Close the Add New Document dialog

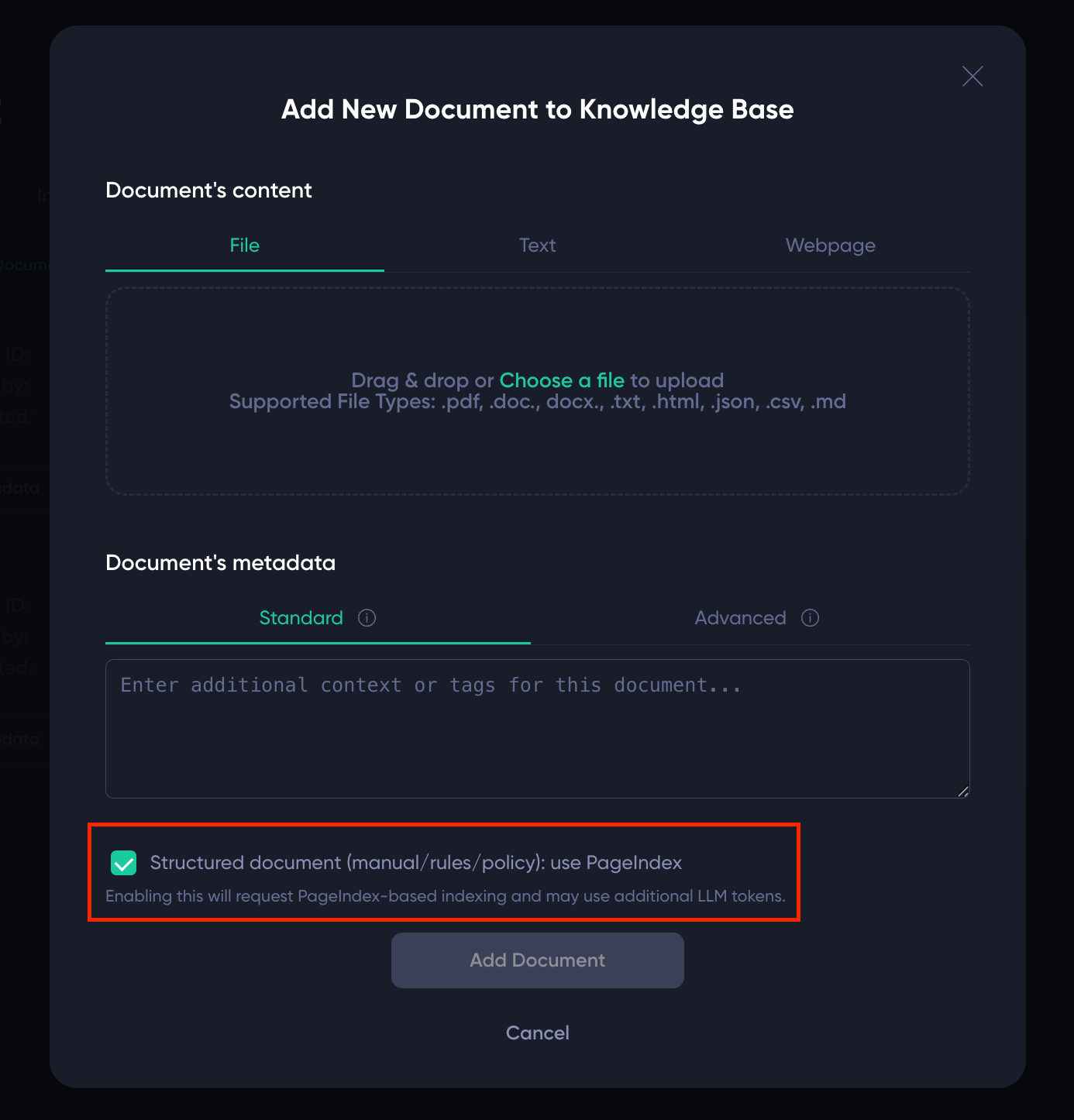pos(972,76)
